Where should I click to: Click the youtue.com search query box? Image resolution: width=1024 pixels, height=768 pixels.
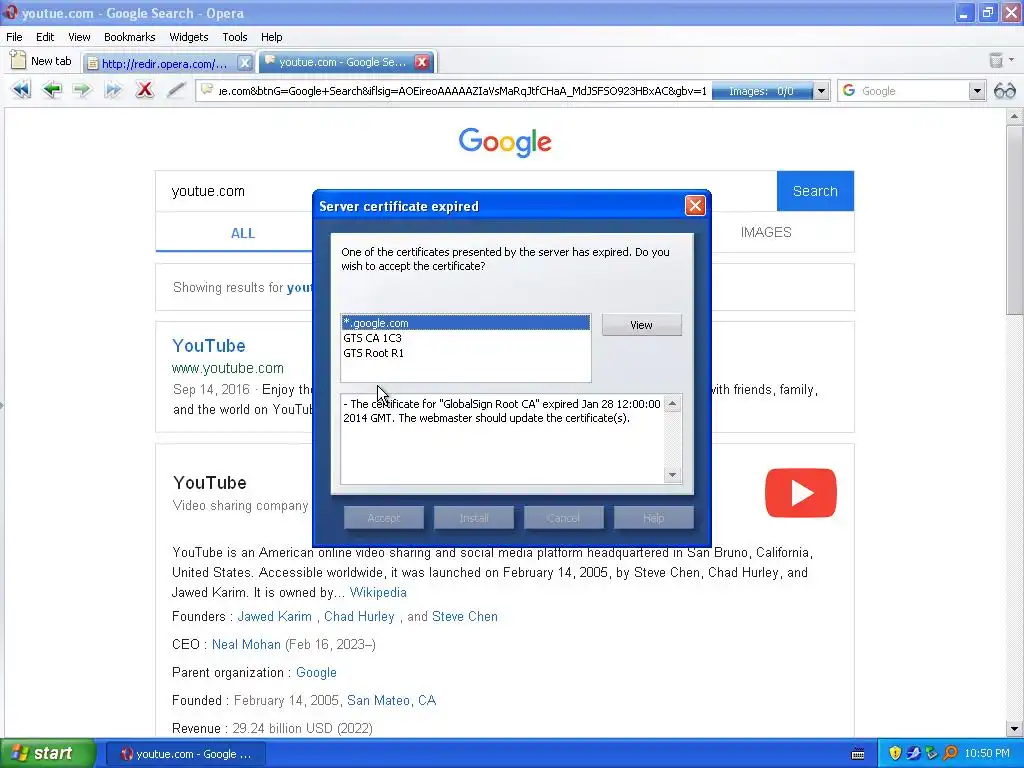pos(466,191)
